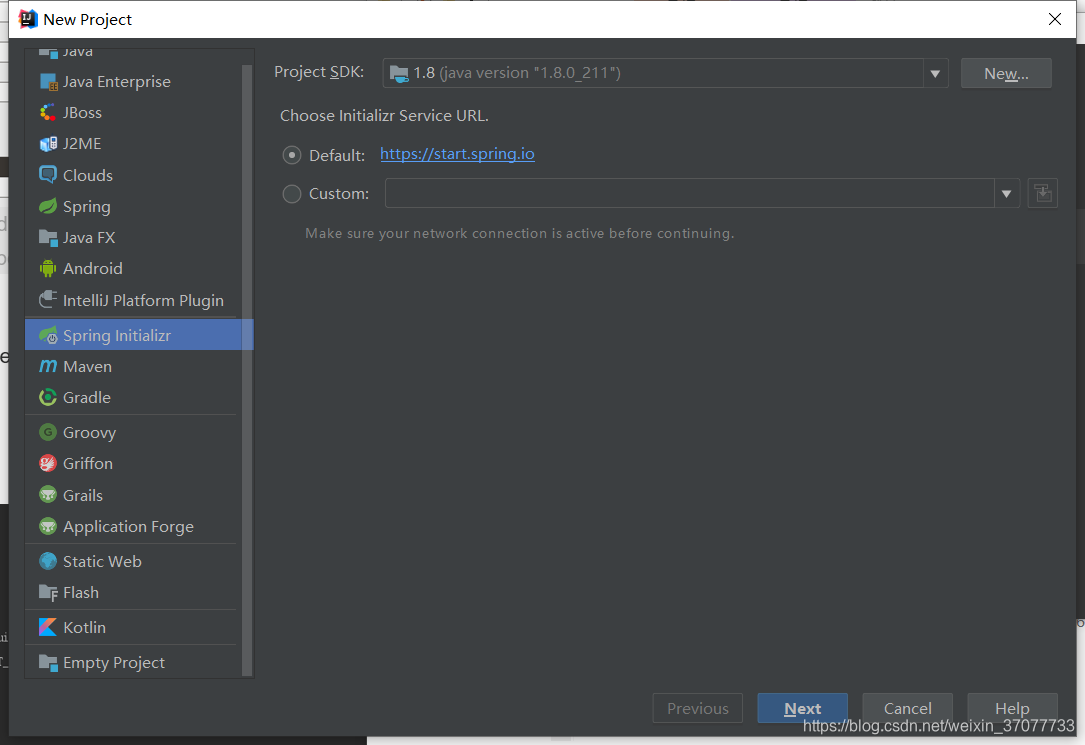Screen dimensions: 1085x745
Task: Click the Spring green leaf icon
Action: click(x=48, y=206)
